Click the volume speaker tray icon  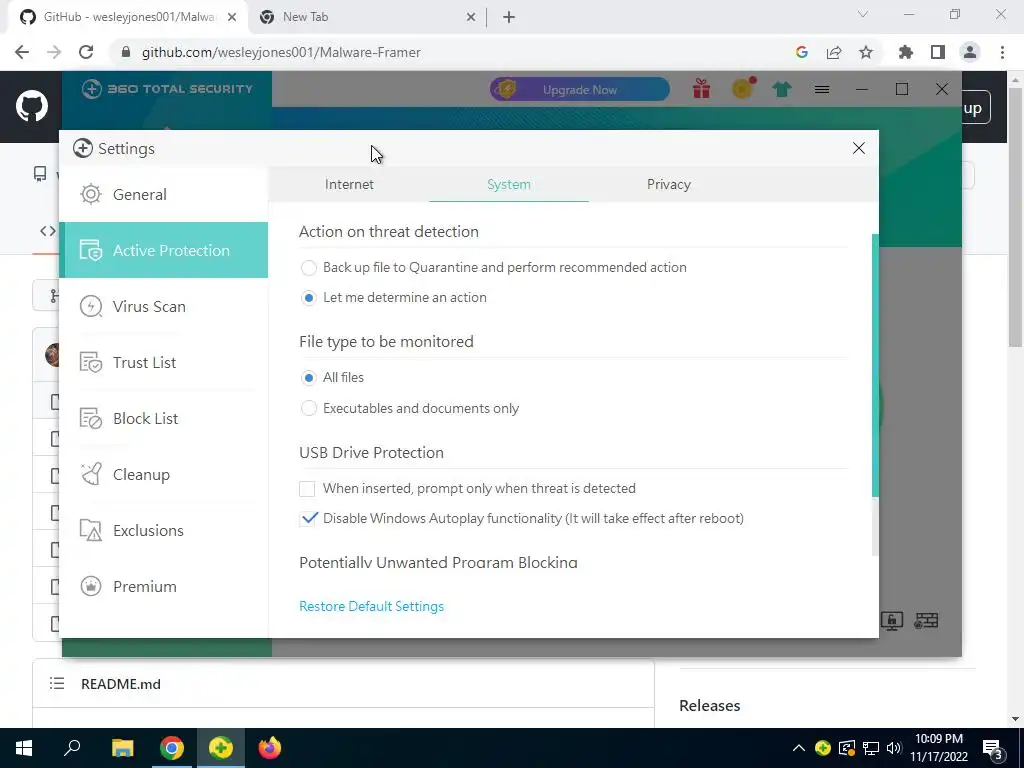pos(894,748)
